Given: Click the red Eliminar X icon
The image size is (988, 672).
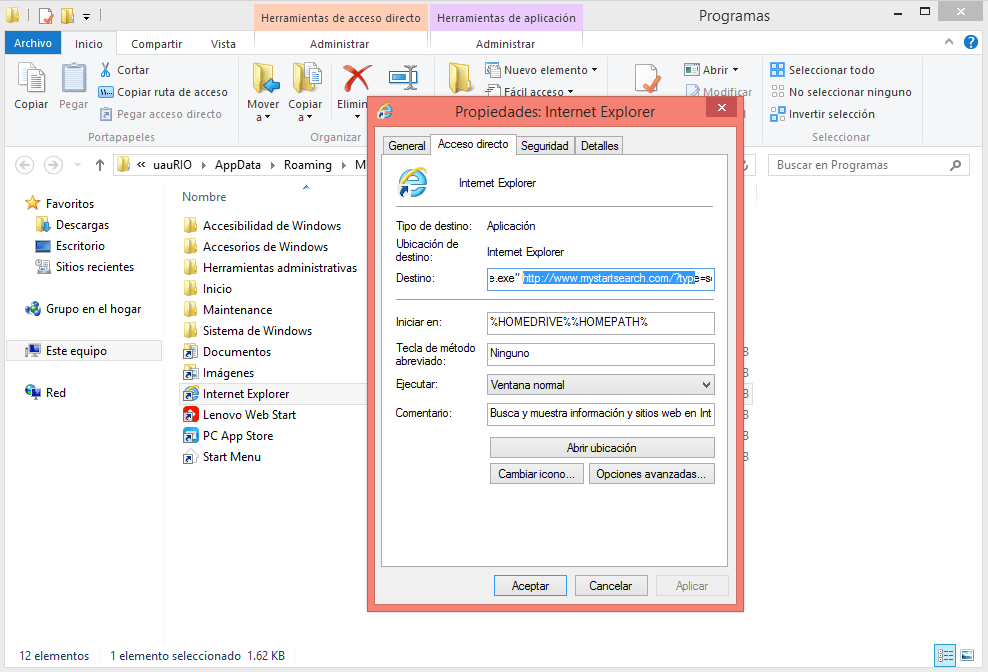Looking at the screenshot, I should click(x=356, y=79).
